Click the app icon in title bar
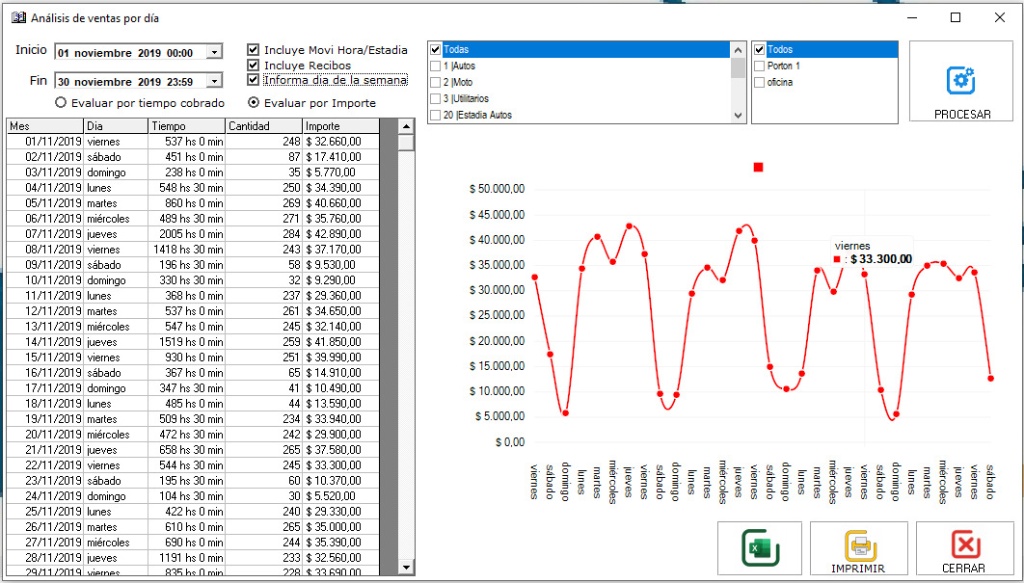This screenshot has width=1024, height=583. 17,18
